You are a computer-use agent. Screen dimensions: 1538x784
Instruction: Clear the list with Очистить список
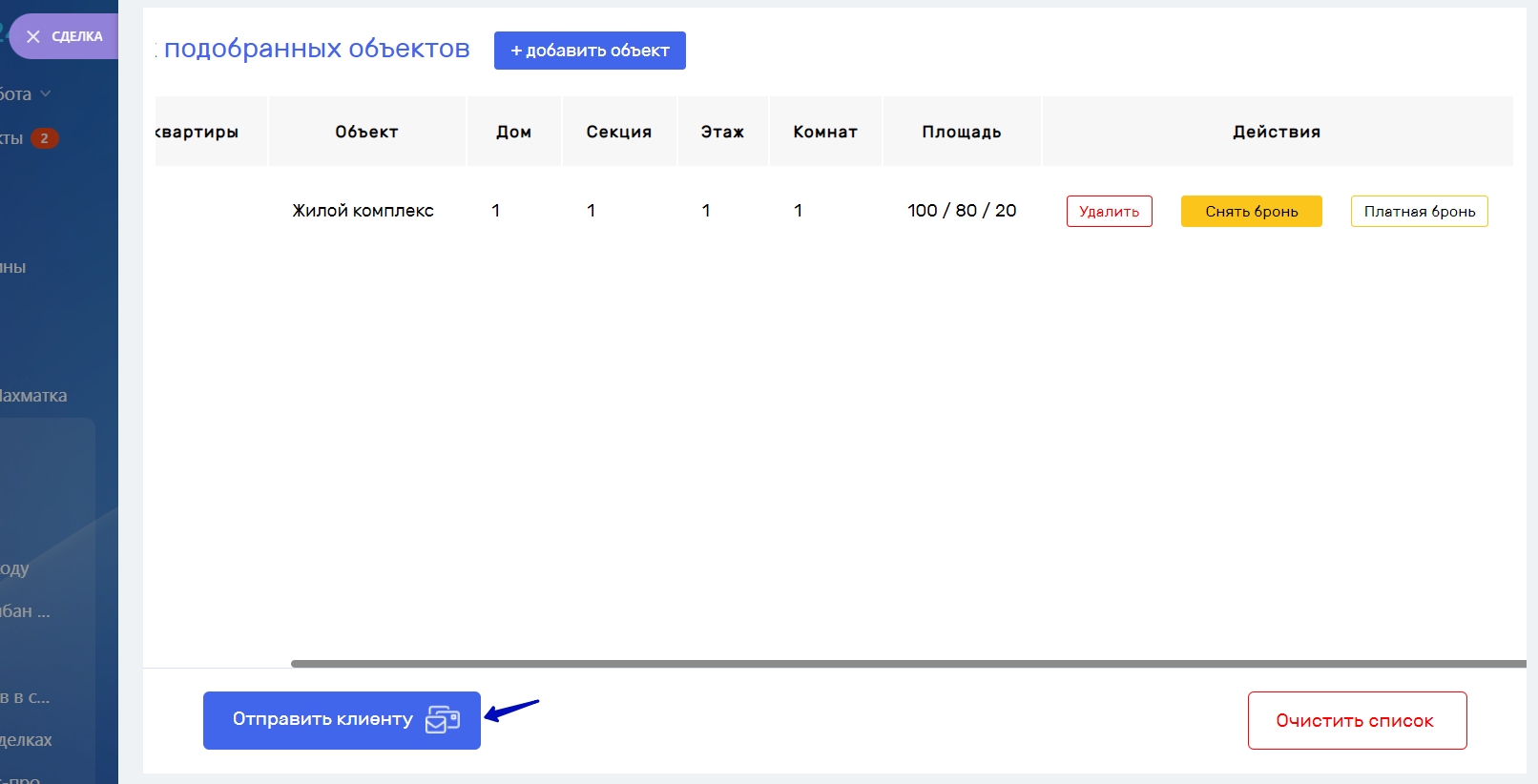point(1356,721)
